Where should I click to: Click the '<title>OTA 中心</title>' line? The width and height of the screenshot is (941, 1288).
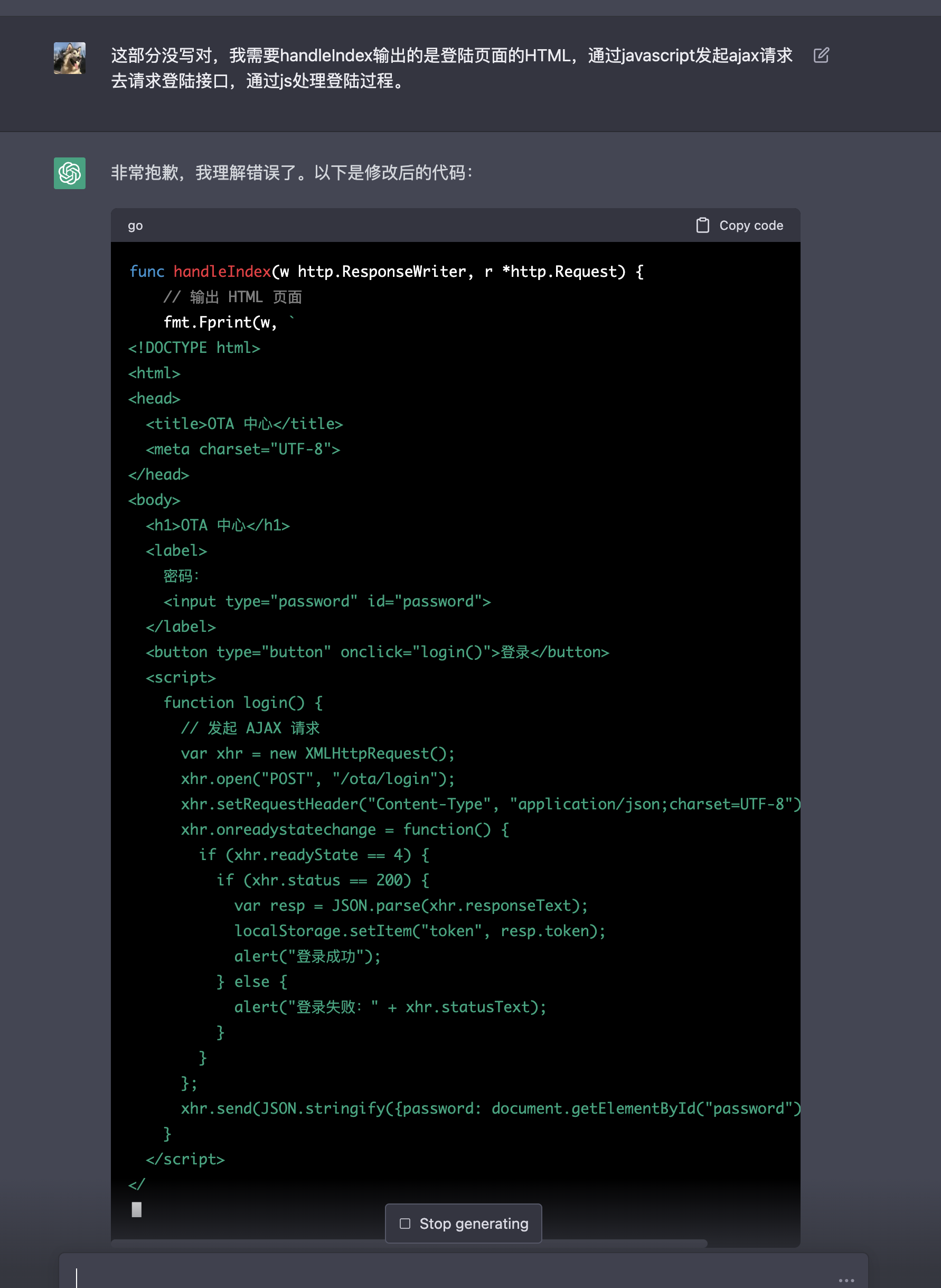[244, 424]
